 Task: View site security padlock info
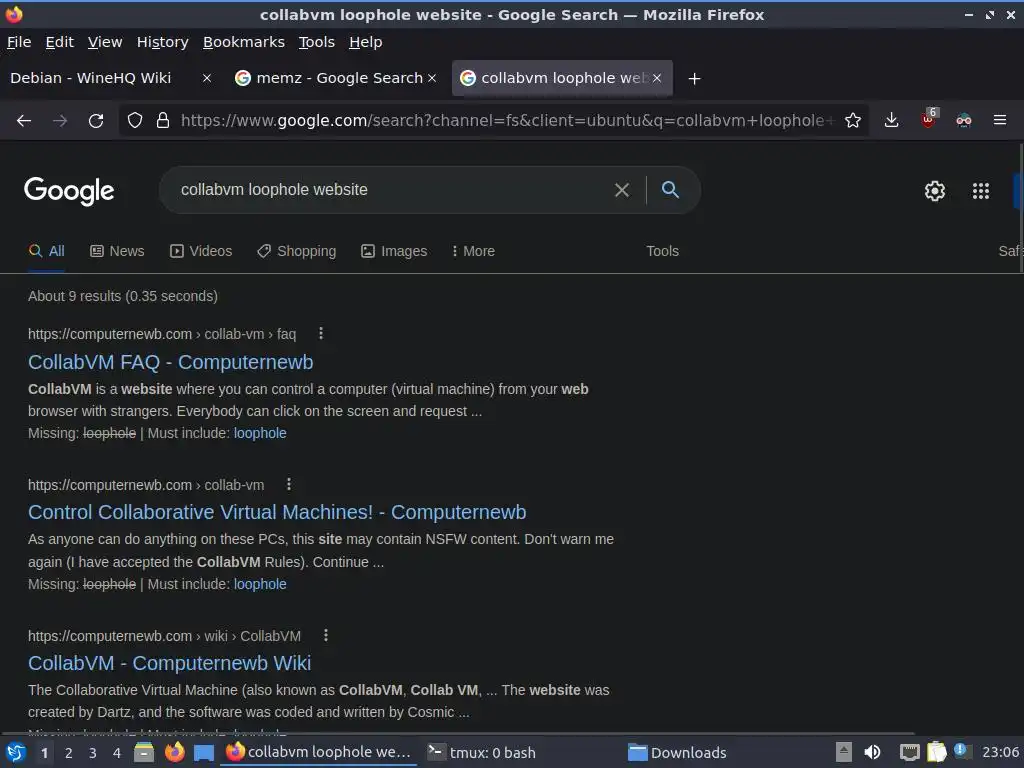163,120
